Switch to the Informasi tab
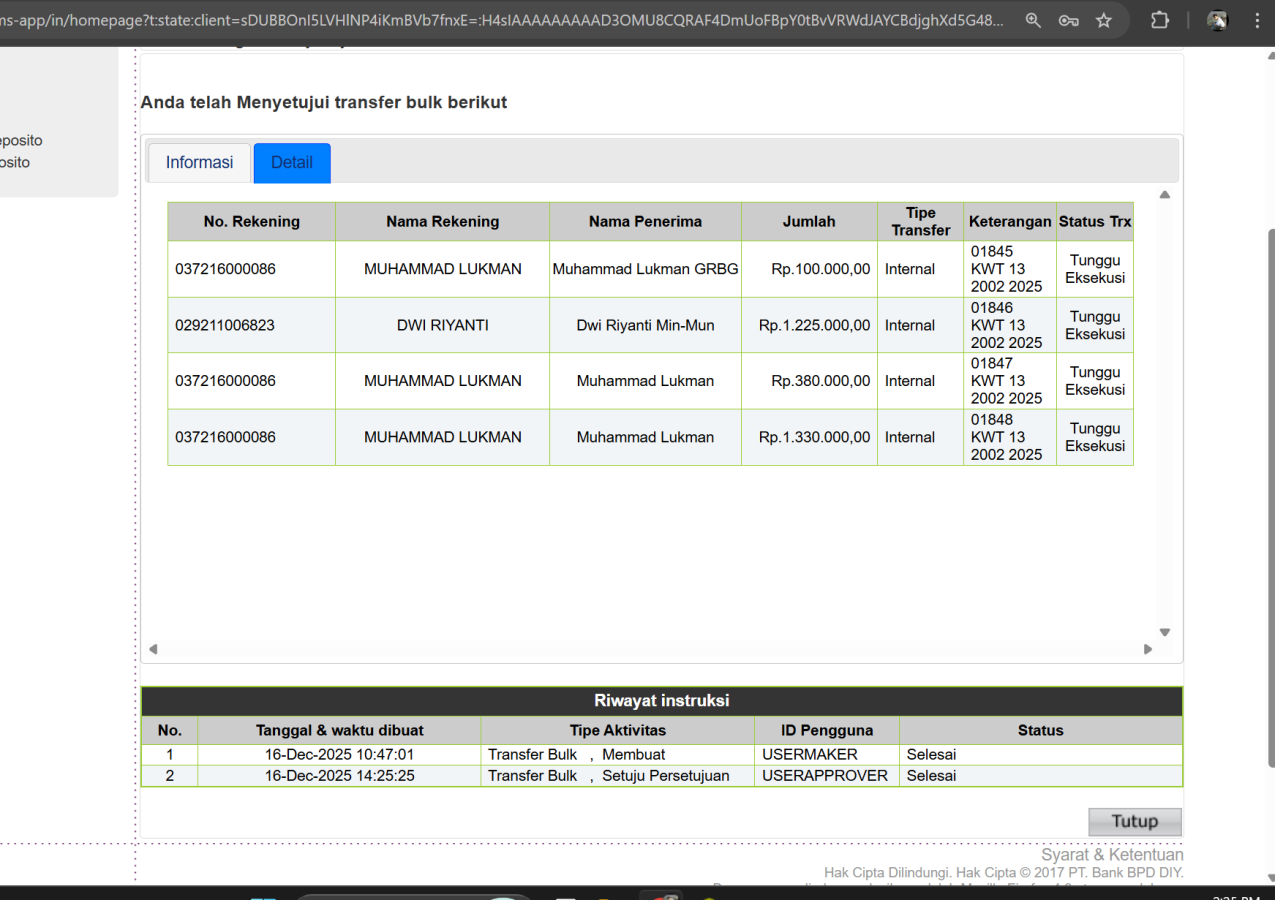The height and width of the screenshot is (900, 1275). (199, 163)
